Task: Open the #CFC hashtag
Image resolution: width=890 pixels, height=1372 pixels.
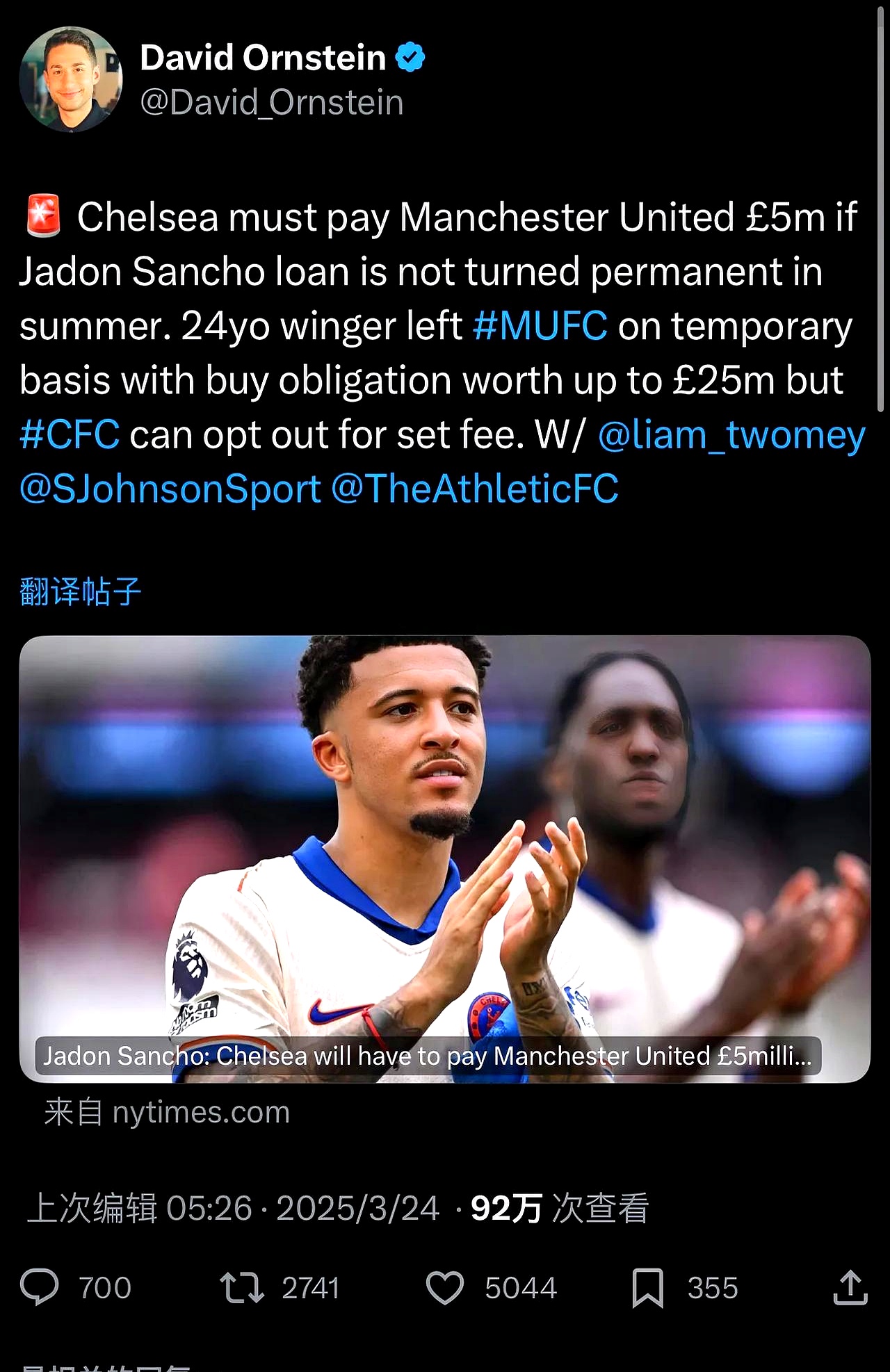Action: (70, 434)
